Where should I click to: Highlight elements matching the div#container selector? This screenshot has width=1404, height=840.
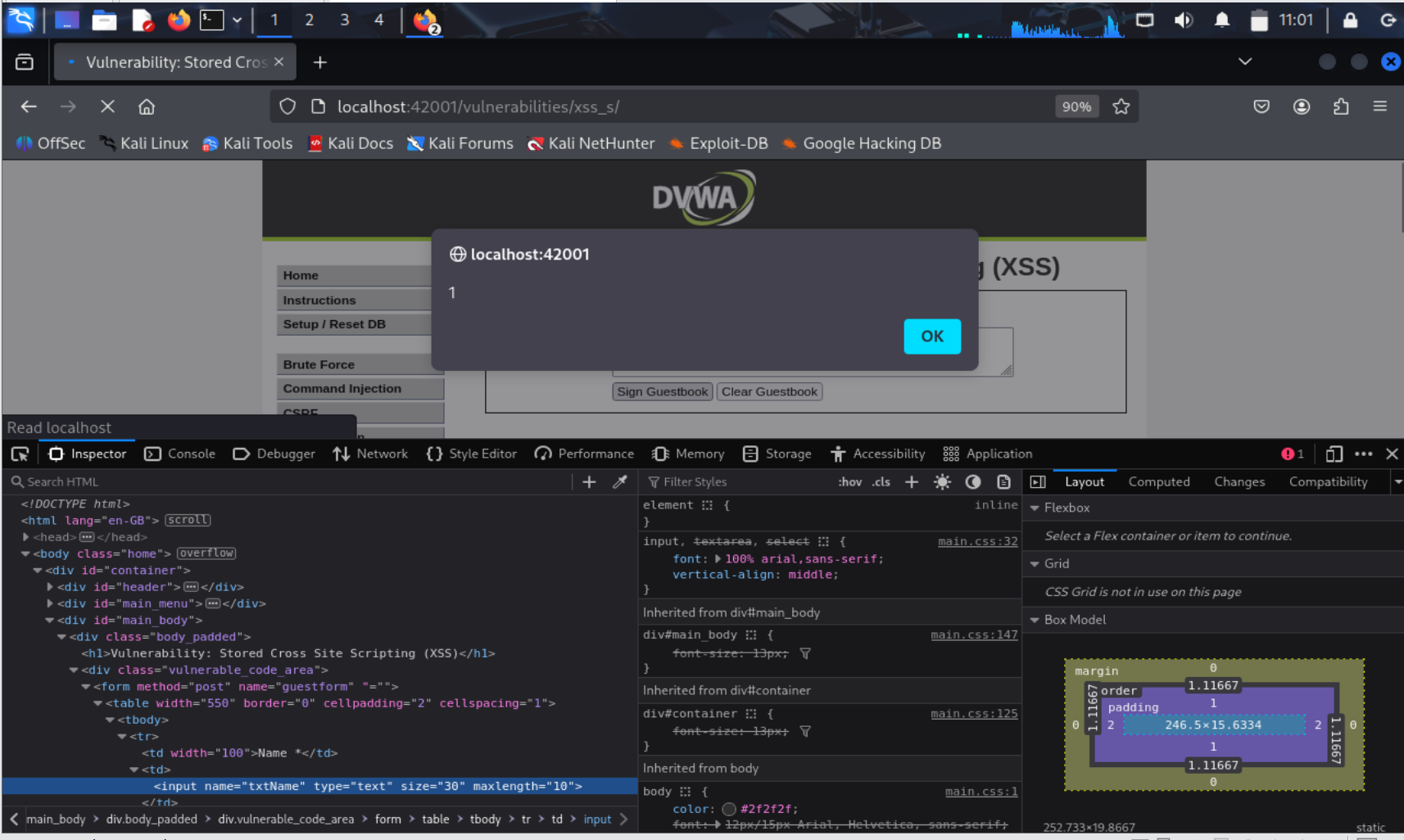[751, 714]
